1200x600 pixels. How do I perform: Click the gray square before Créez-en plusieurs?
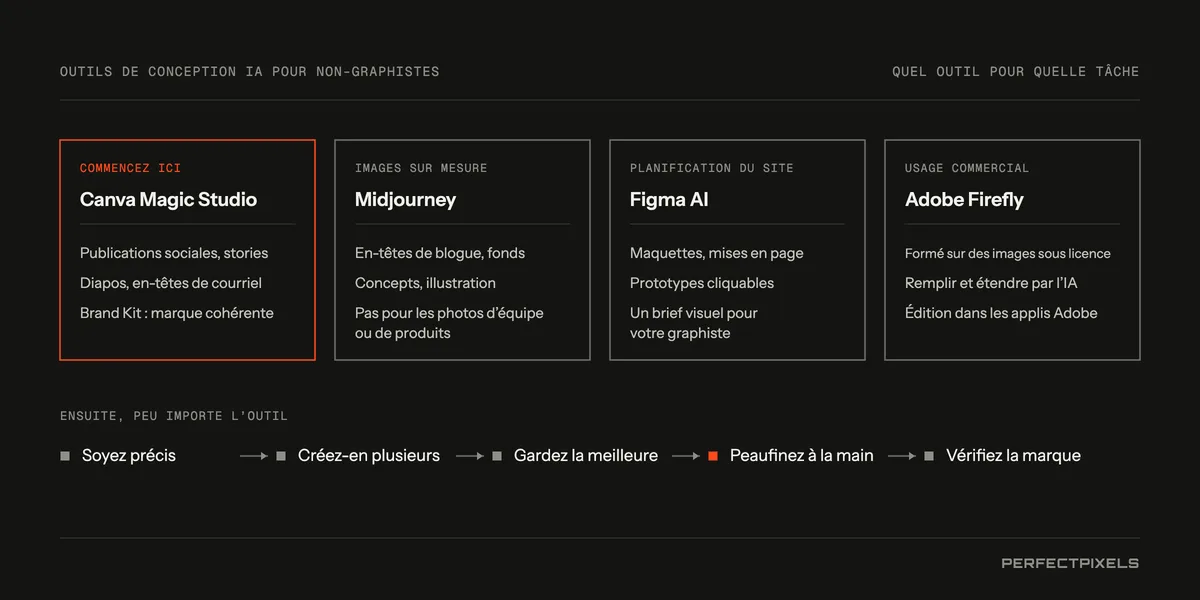coord(281,456)
